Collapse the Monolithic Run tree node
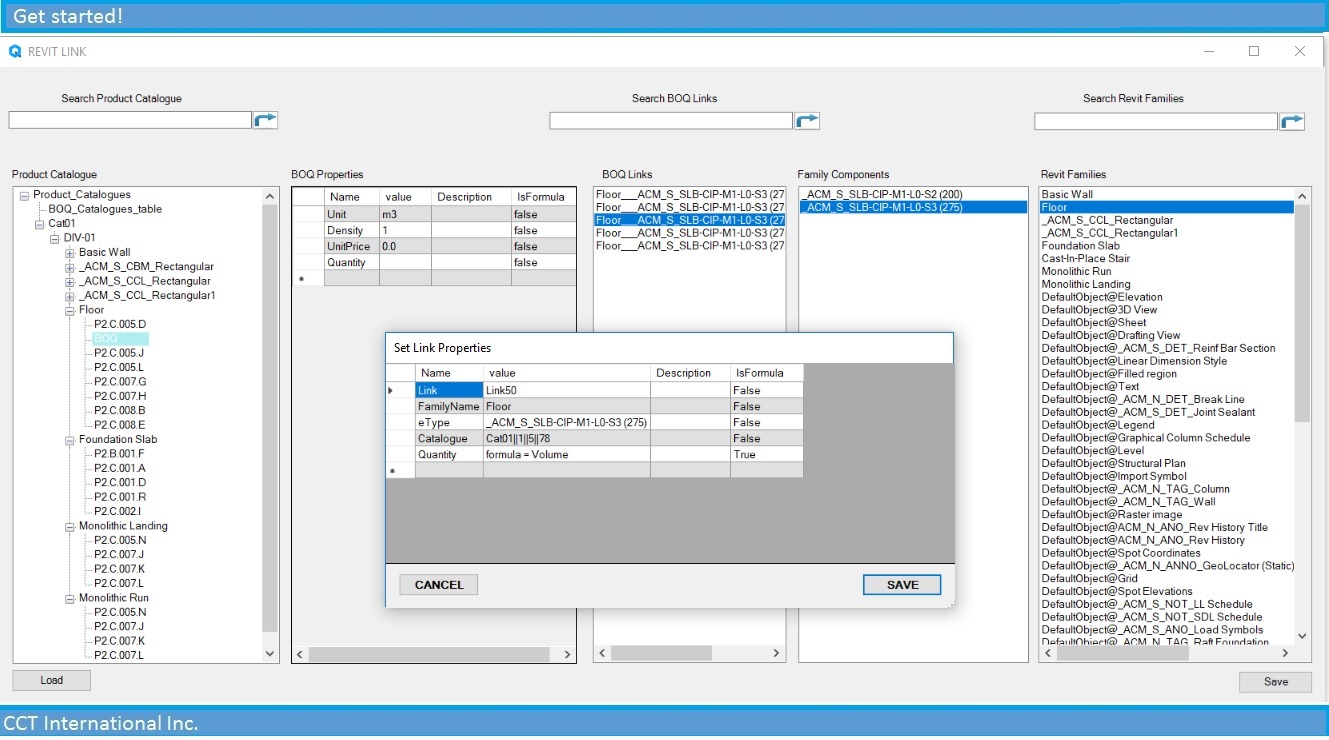1329x740 pixels. point(68,597)
